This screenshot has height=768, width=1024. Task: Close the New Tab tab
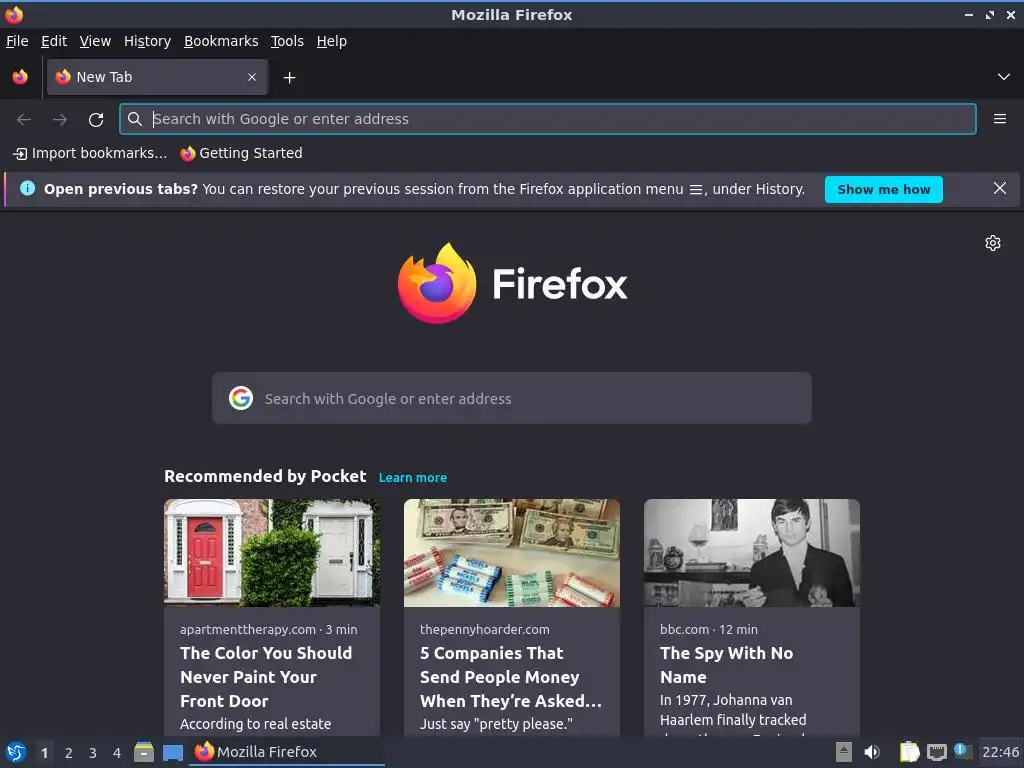click(x=252, y=77)
